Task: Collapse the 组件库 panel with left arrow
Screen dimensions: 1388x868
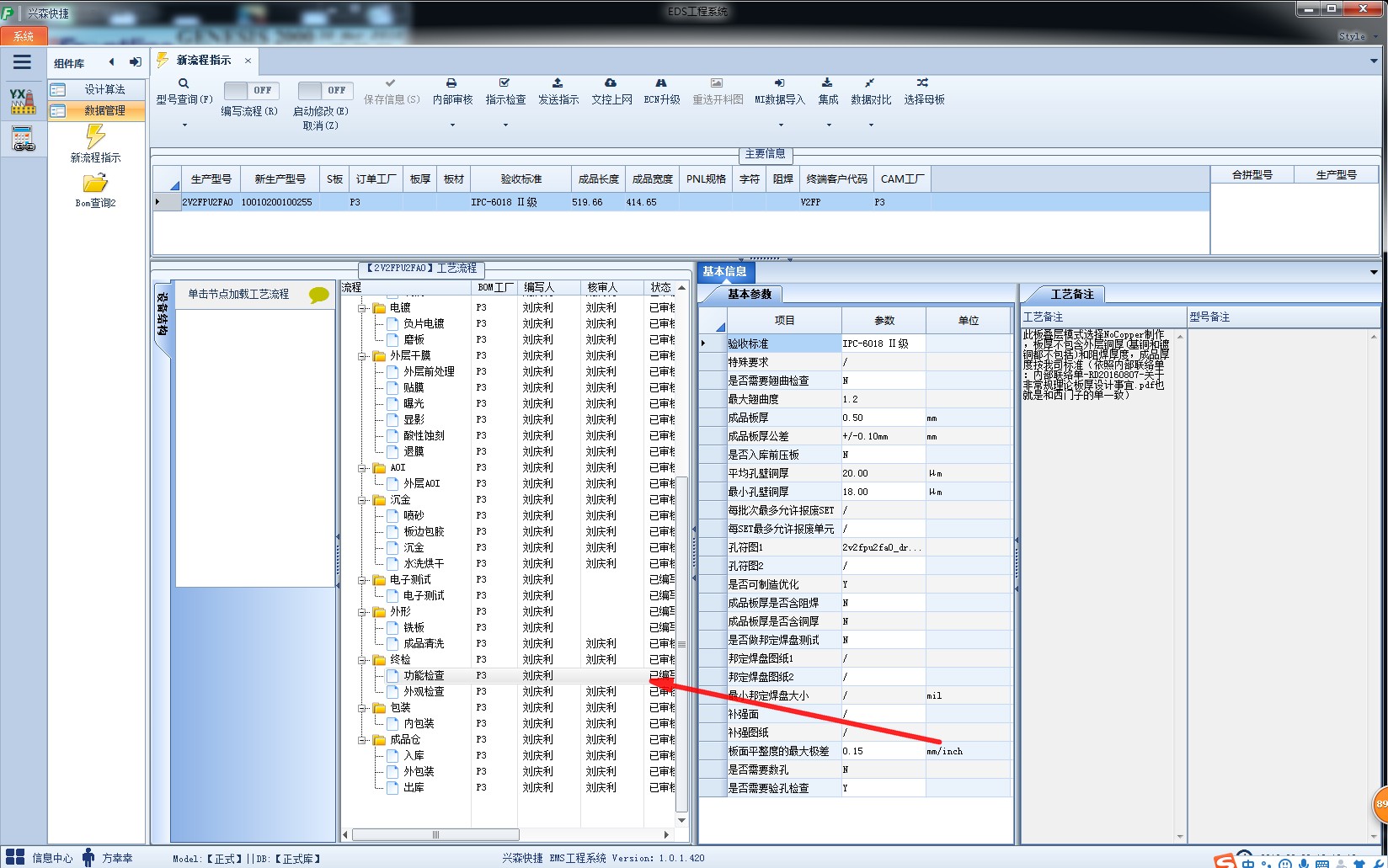Action: tap(111, 61)
